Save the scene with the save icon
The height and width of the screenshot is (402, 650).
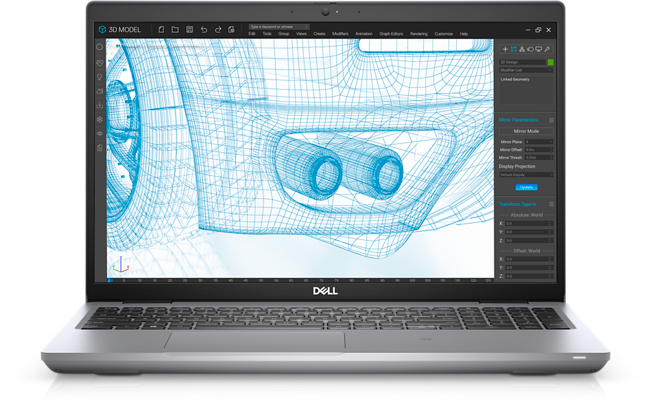pos(189,29)
